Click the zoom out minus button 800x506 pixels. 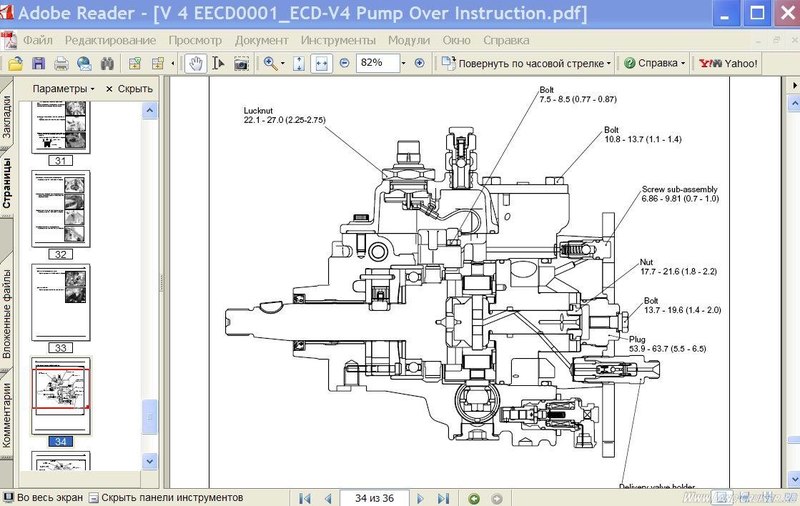345,63
